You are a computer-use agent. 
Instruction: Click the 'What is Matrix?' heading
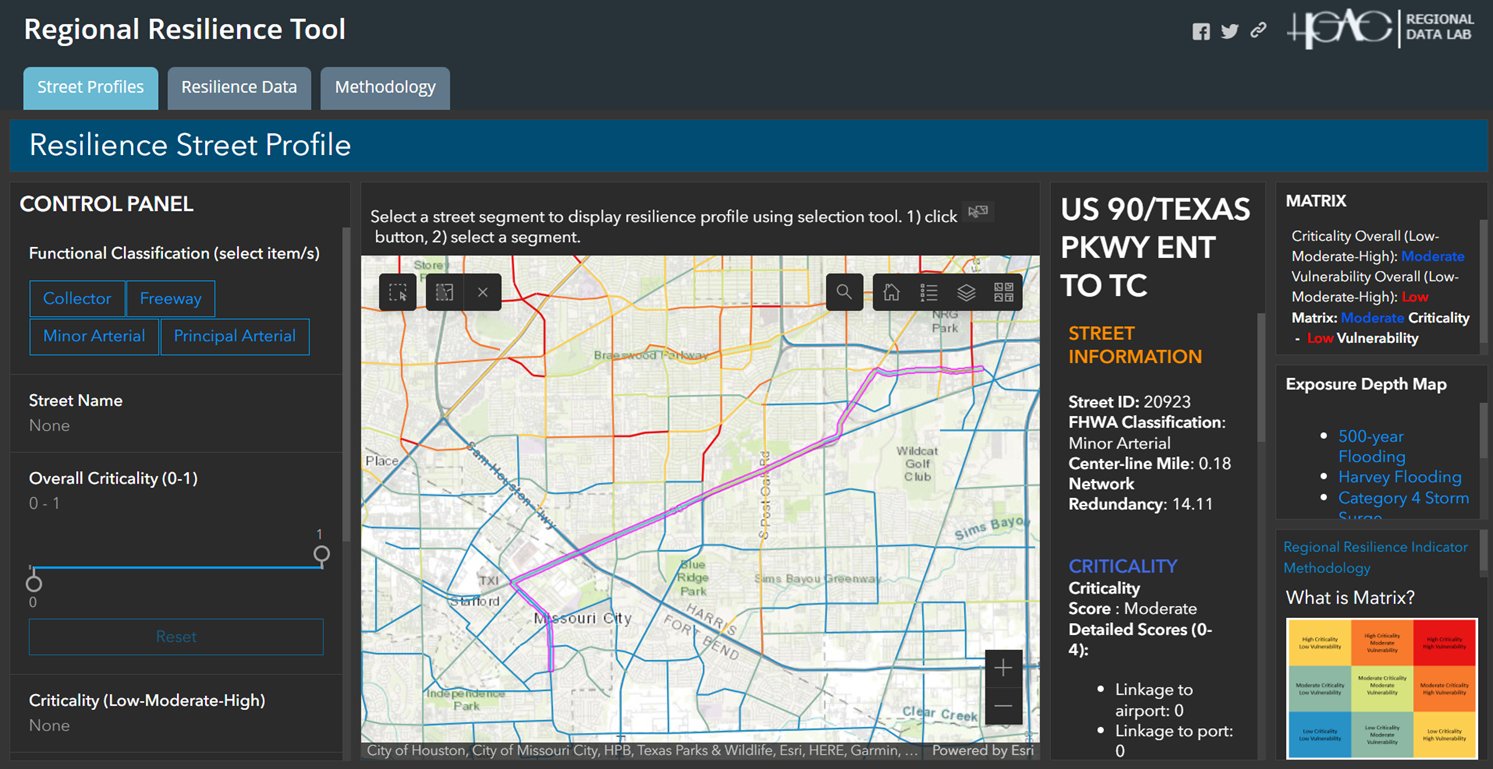pyautogui.click(x=1350, y=598)
